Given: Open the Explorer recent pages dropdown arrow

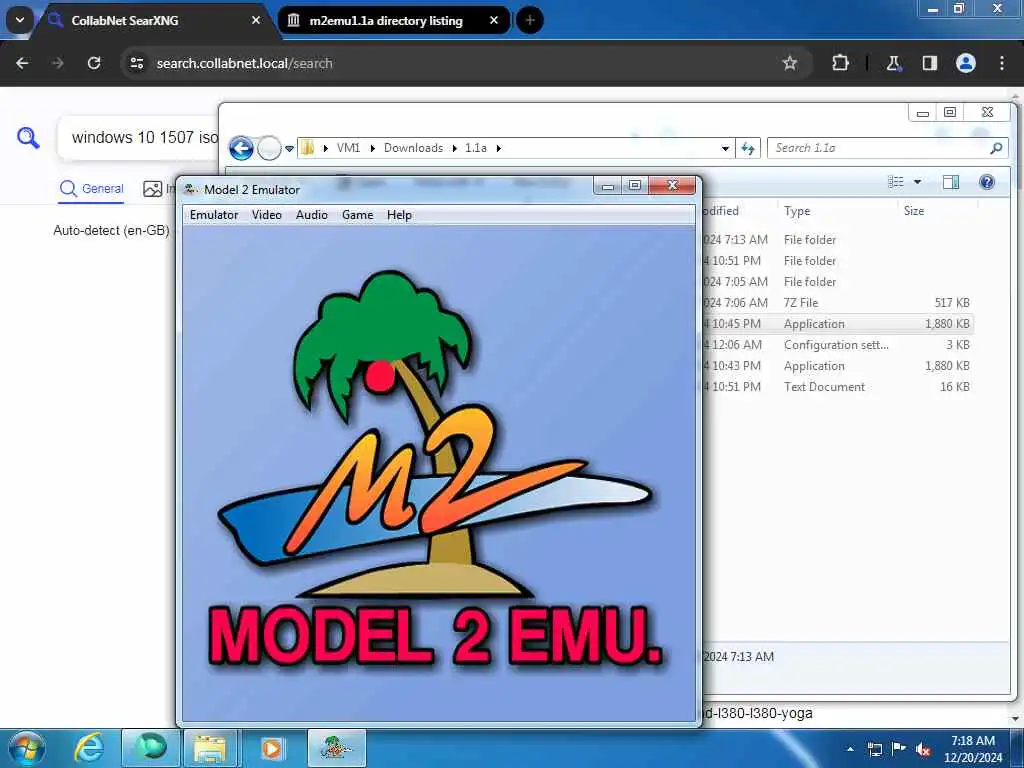Looking at the screenshot, I should [289, 149].
